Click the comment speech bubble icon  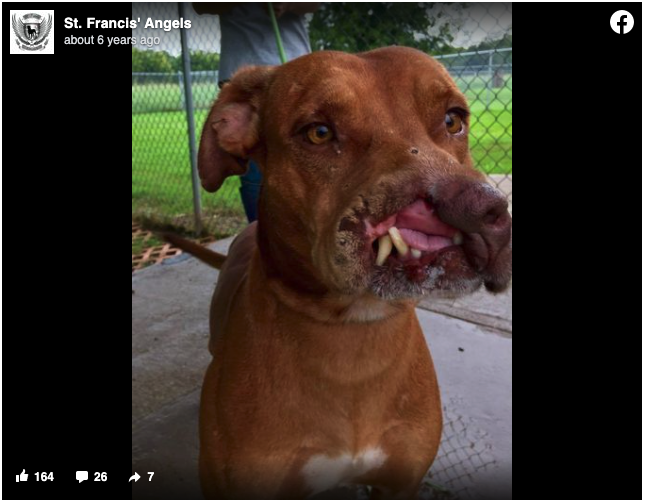82,477
